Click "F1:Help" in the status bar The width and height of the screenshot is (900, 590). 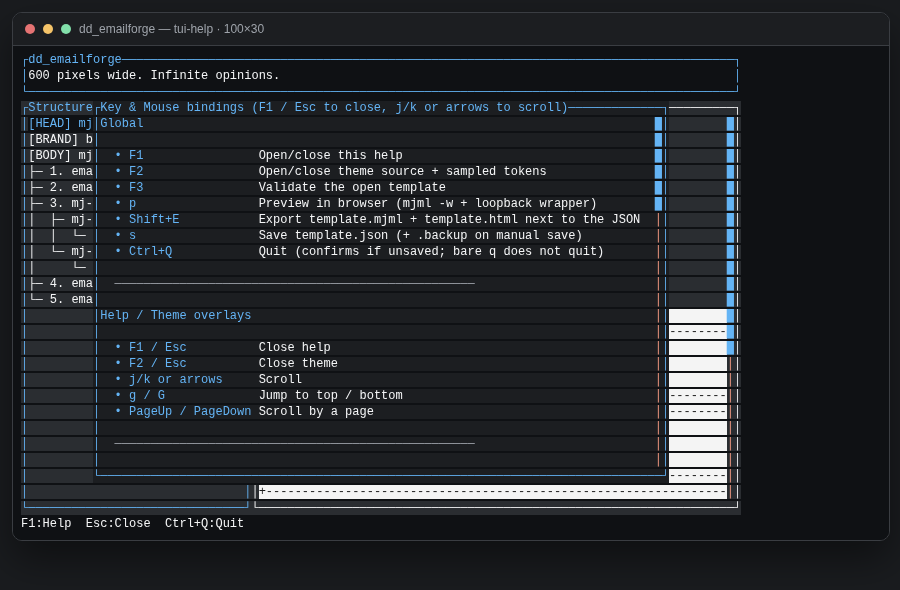pos(46,523)
